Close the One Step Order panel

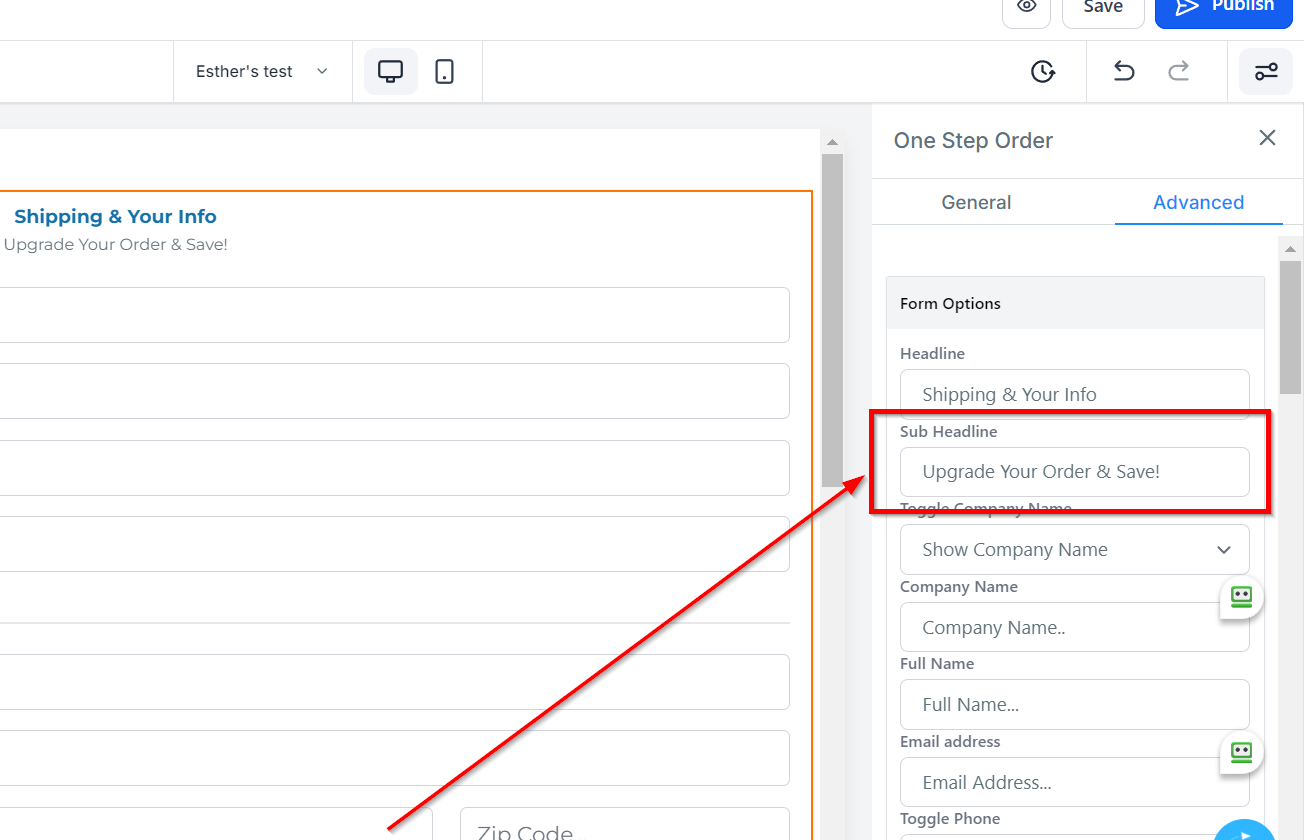[x=1267, y=138]
